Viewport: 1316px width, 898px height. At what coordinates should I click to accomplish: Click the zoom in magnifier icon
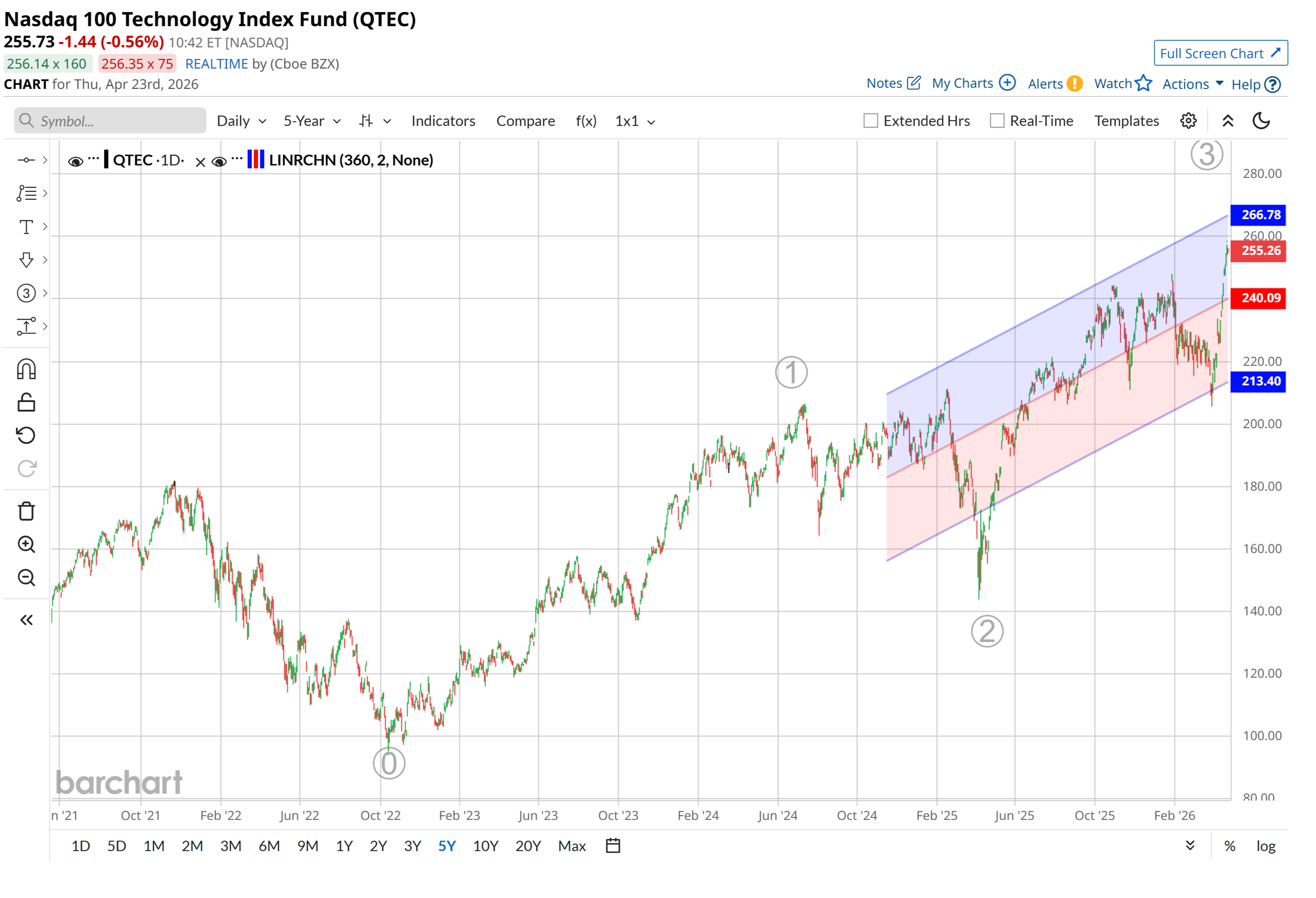click(26, 545)
